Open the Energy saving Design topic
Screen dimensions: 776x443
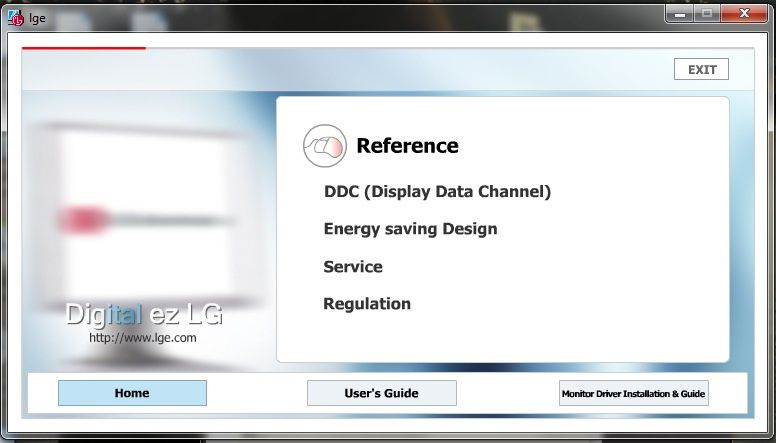pos(410,229)
